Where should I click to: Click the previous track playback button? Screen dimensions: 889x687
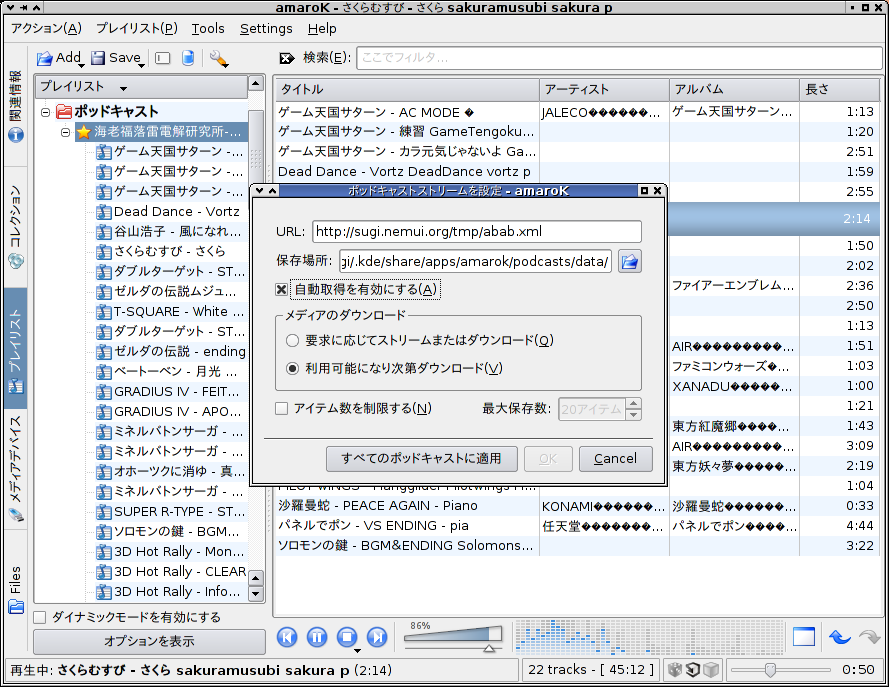[287, 637]
